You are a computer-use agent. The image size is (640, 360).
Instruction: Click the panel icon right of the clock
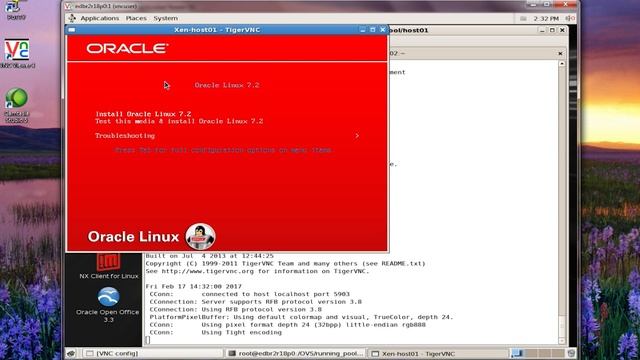coord(570,18)
